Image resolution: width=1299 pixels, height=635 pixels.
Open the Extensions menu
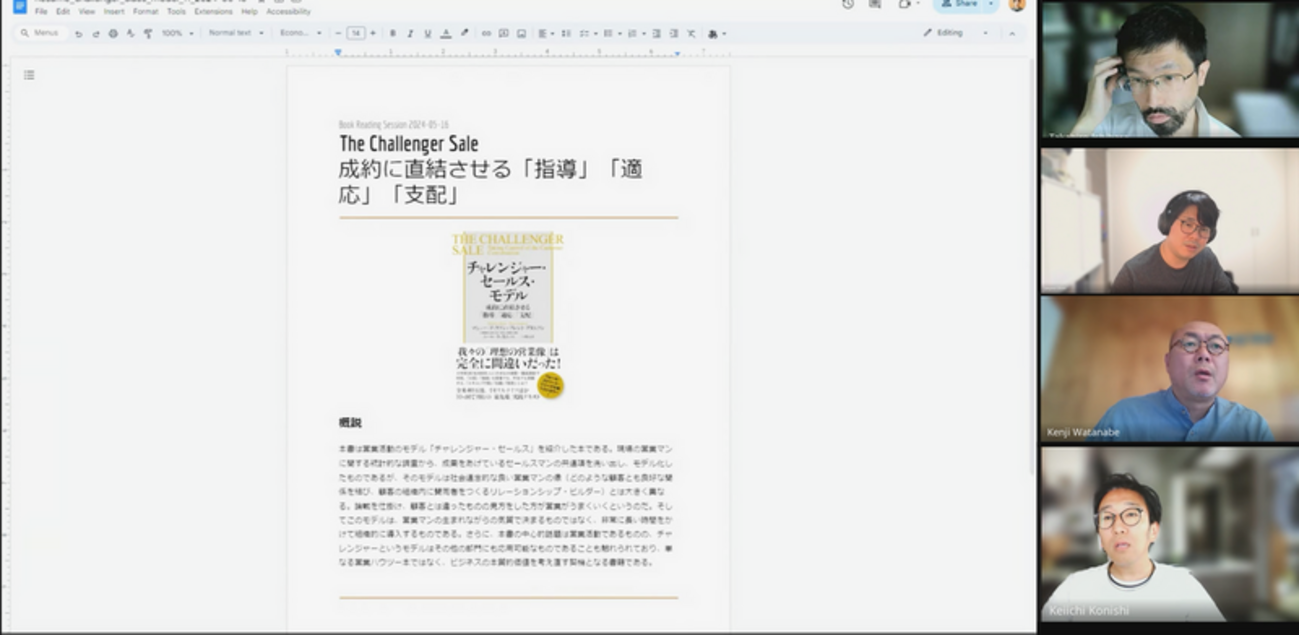pyautogui.click(x=213, y=12)
